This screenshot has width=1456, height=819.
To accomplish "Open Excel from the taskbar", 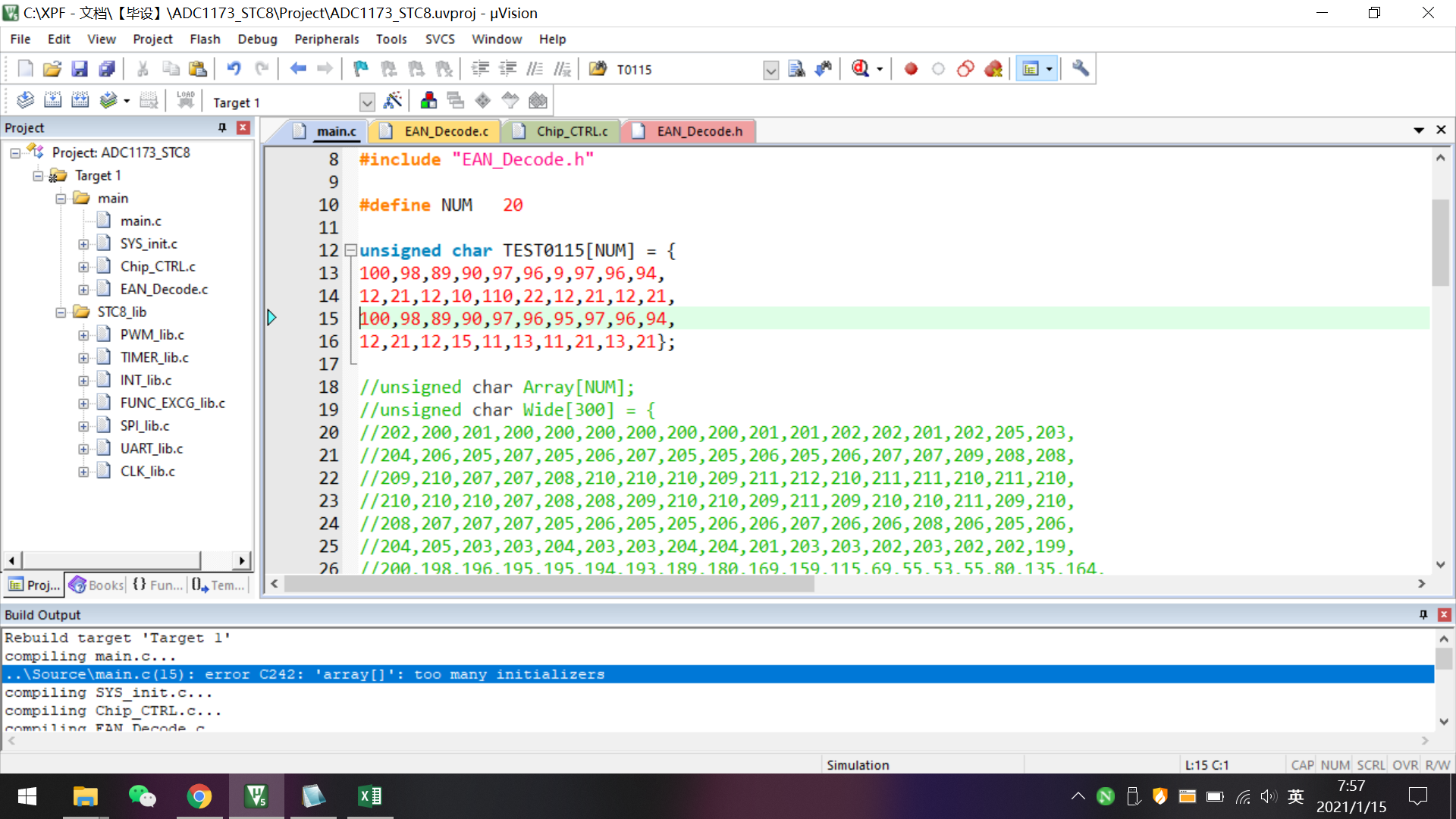I will click(370, 796).
